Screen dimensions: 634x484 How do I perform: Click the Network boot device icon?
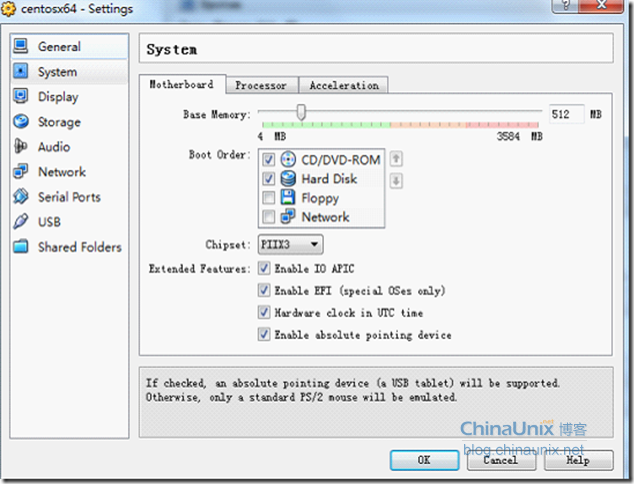click(x=288, y=216)
